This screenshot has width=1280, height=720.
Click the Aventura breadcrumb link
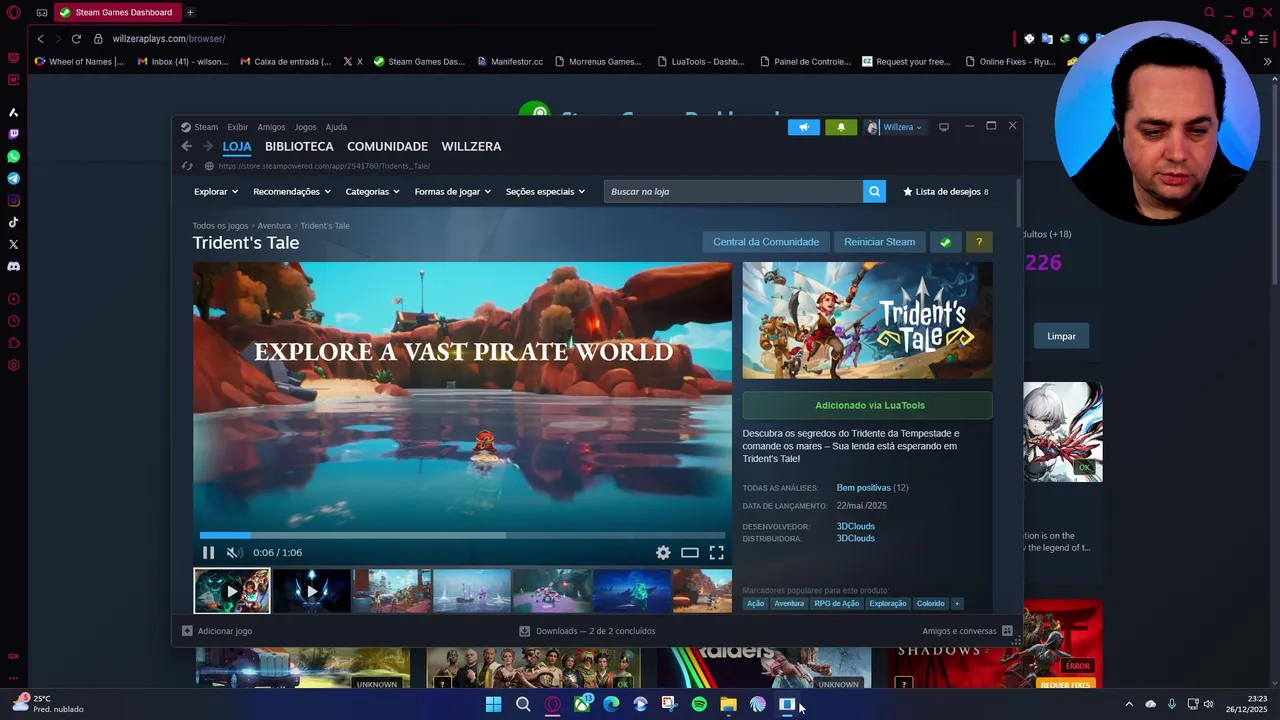pos(274,226)
